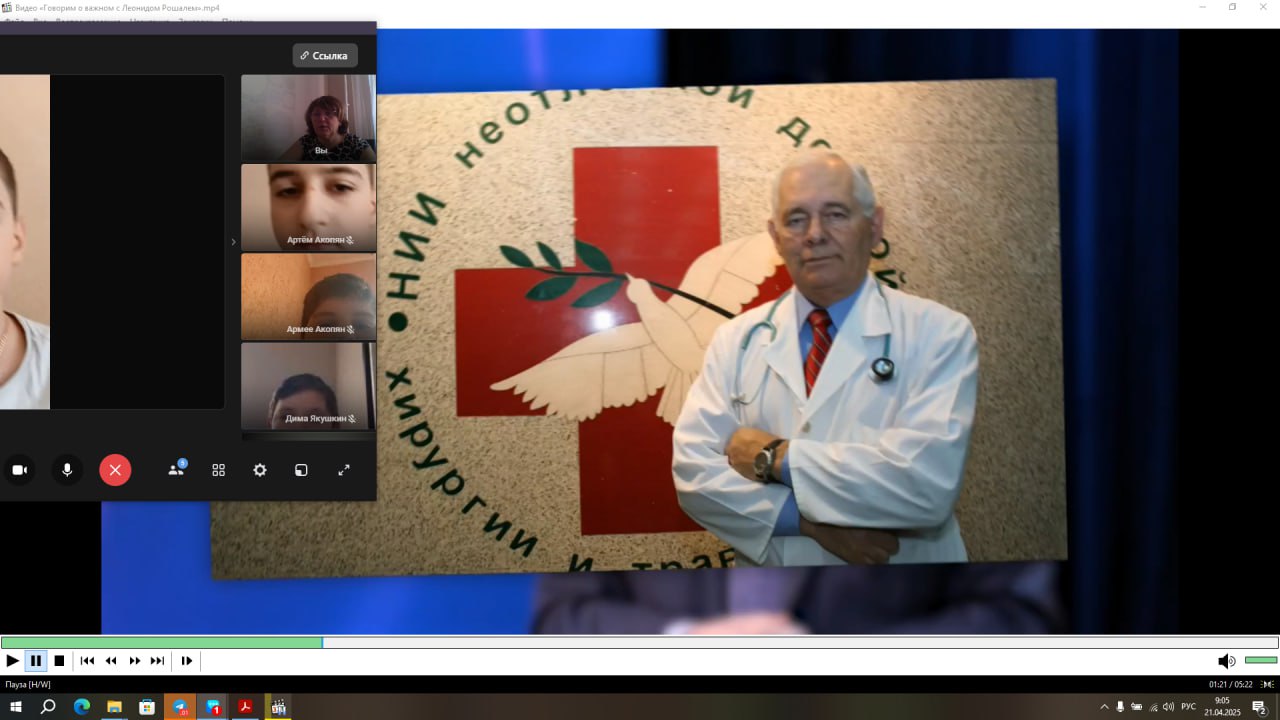
Task: Click the 01:21 / 05:22 time display
Action: coord(1230,685)
